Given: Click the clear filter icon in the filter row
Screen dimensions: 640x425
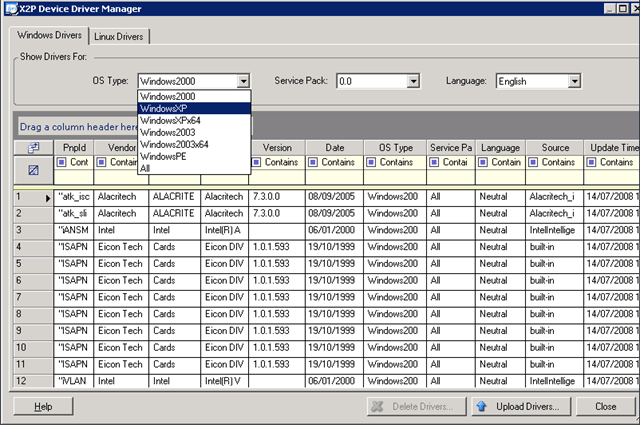Looking at the screenshot, I should (32, 171).
